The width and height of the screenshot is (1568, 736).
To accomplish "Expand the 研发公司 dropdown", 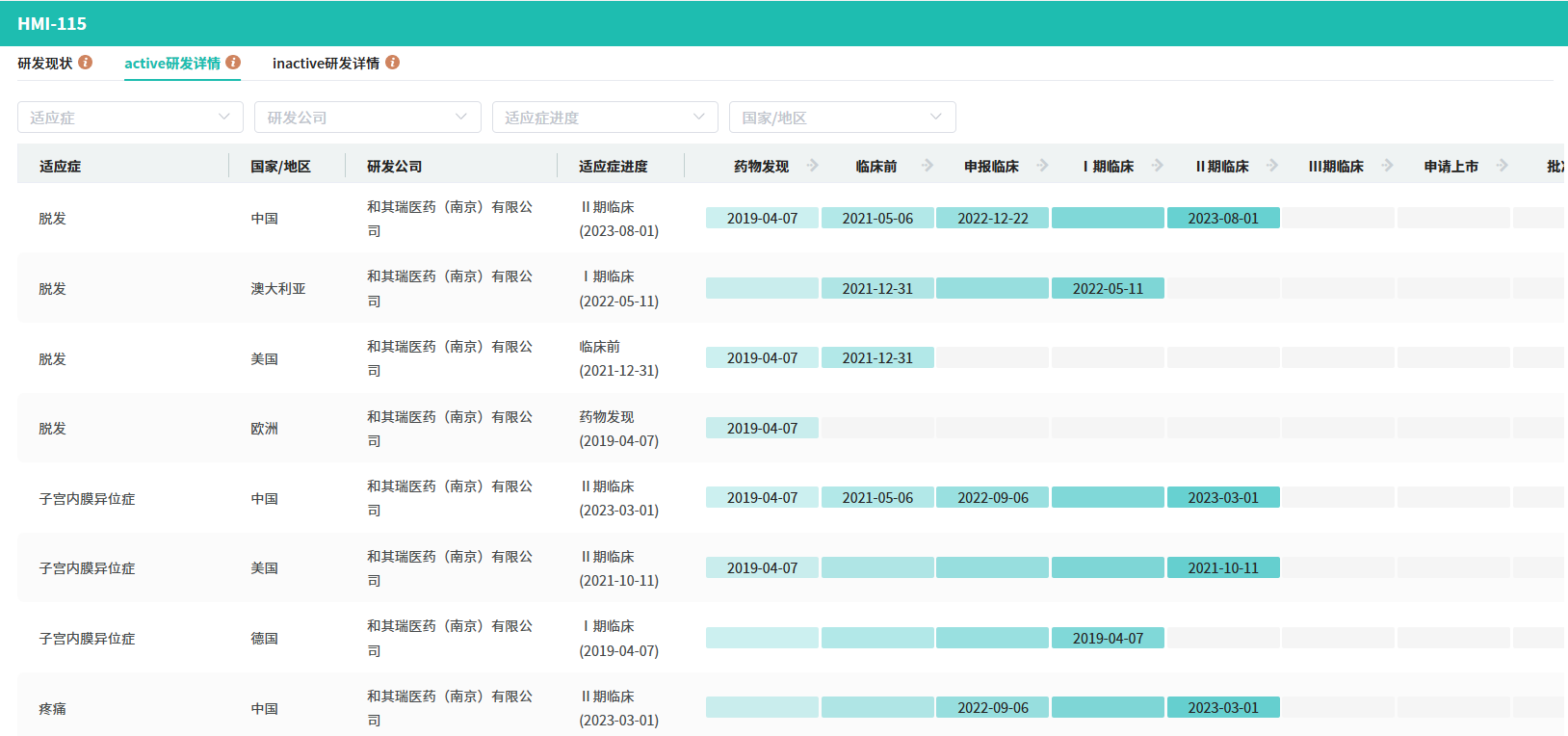I will coord(367,118).
